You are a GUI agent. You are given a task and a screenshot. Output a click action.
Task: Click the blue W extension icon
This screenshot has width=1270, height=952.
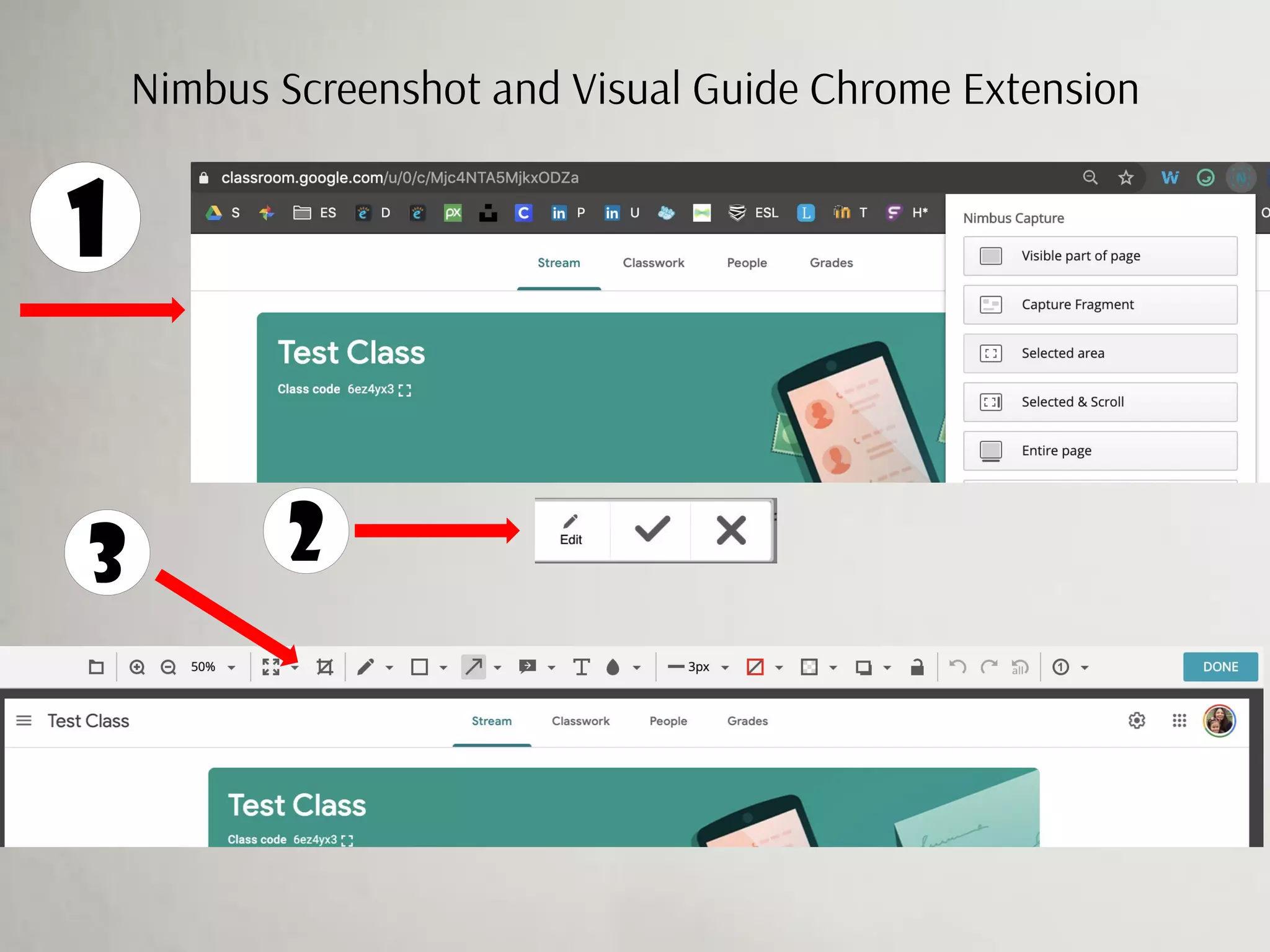(1170, 178)
